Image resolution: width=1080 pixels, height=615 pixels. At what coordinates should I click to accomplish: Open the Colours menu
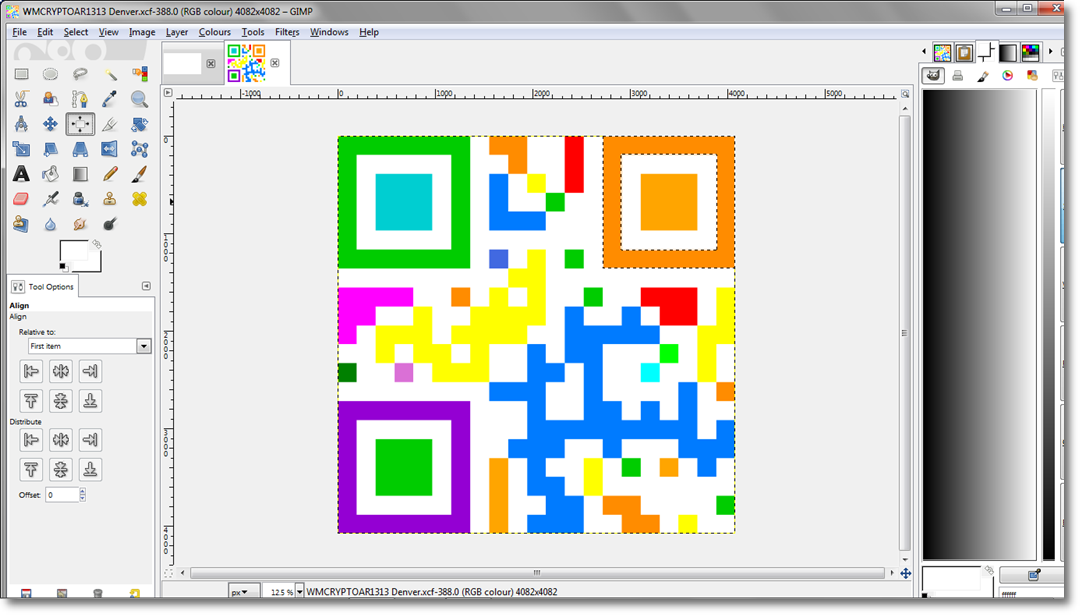(214, 32)
